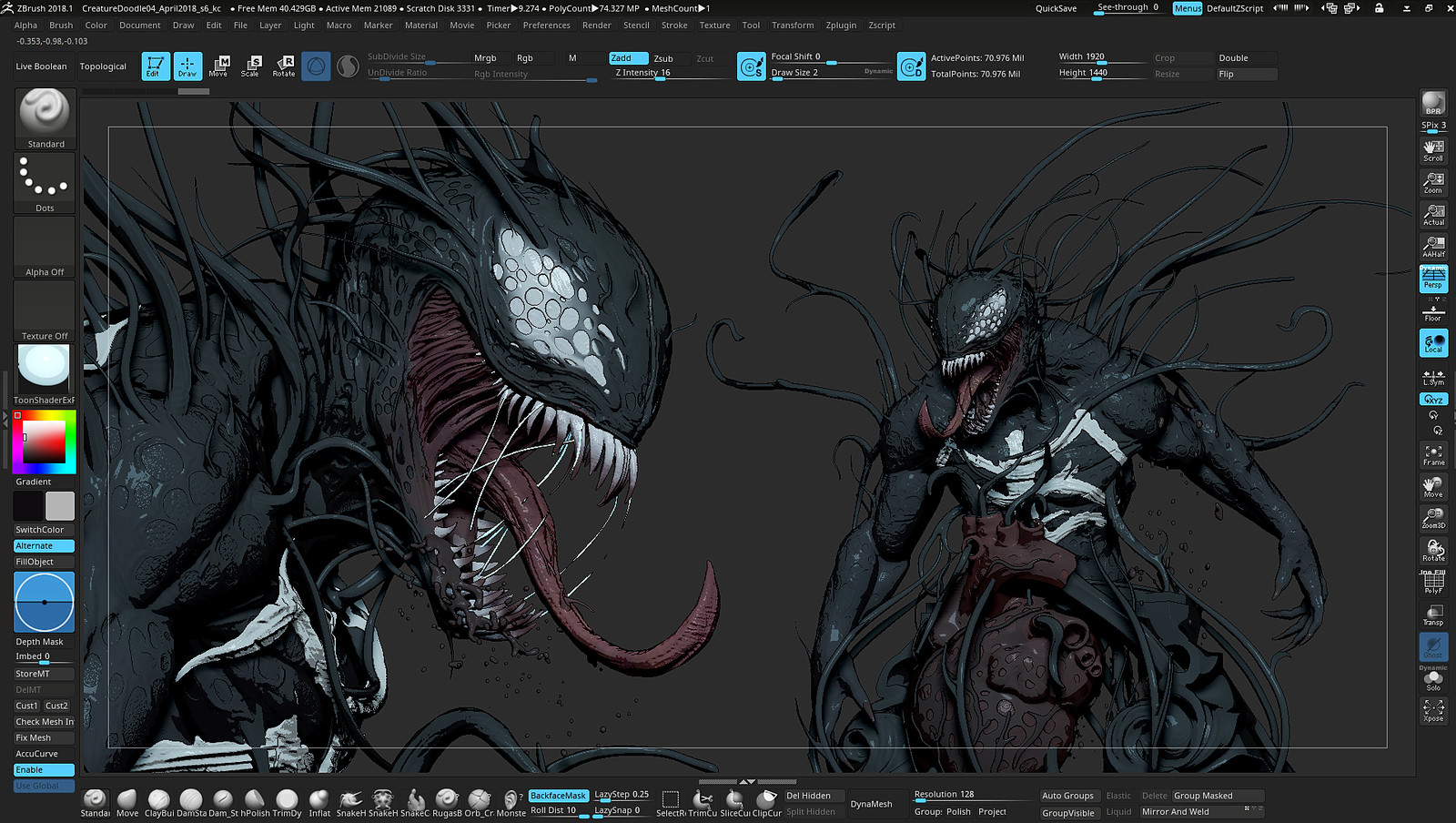Click the AAHalf view icon
The image size is (1456, 823).
[x=1433, y=246]
